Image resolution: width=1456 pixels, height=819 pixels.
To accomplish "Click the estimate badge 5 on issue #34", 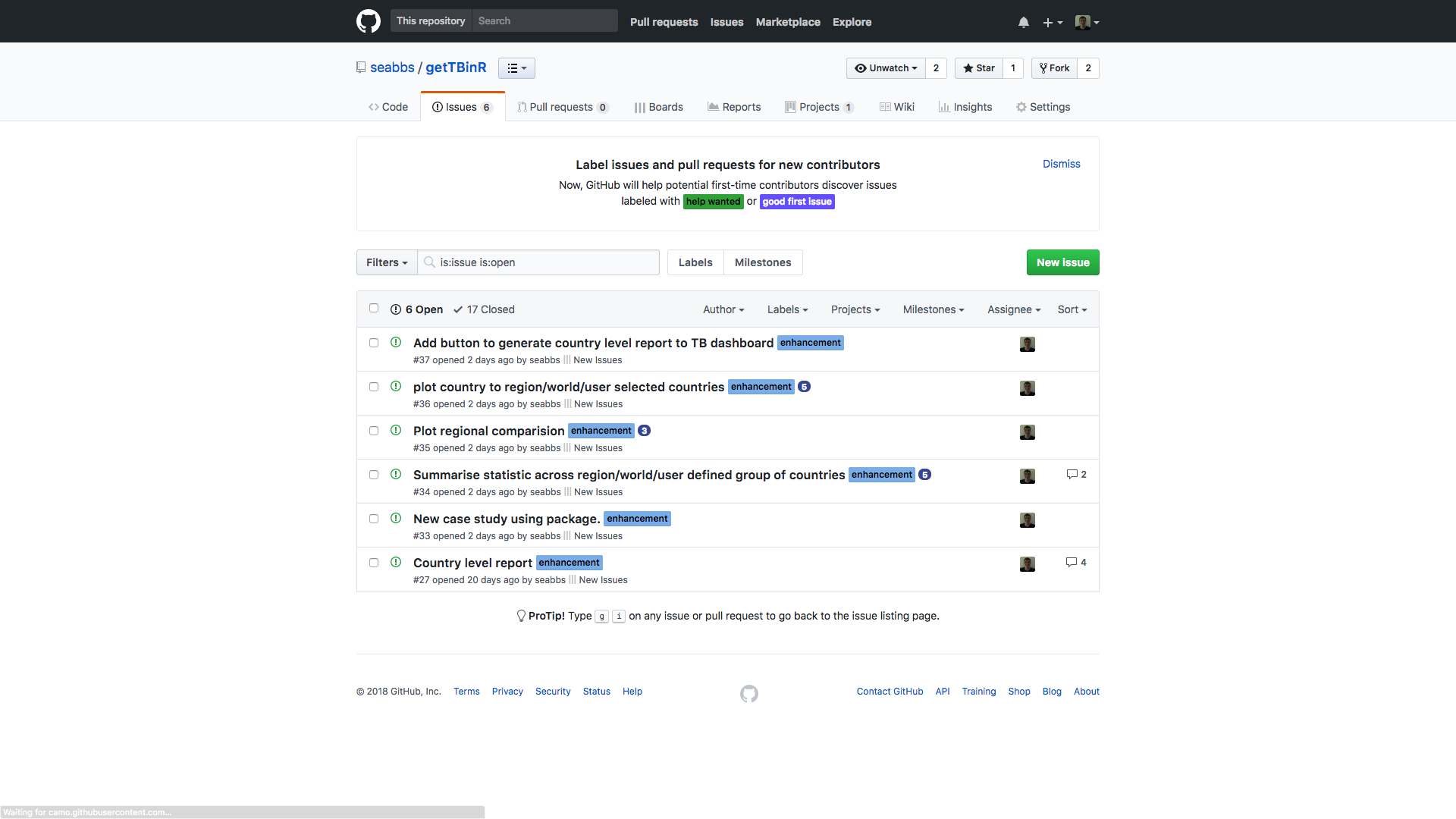I will click(924, 475).
